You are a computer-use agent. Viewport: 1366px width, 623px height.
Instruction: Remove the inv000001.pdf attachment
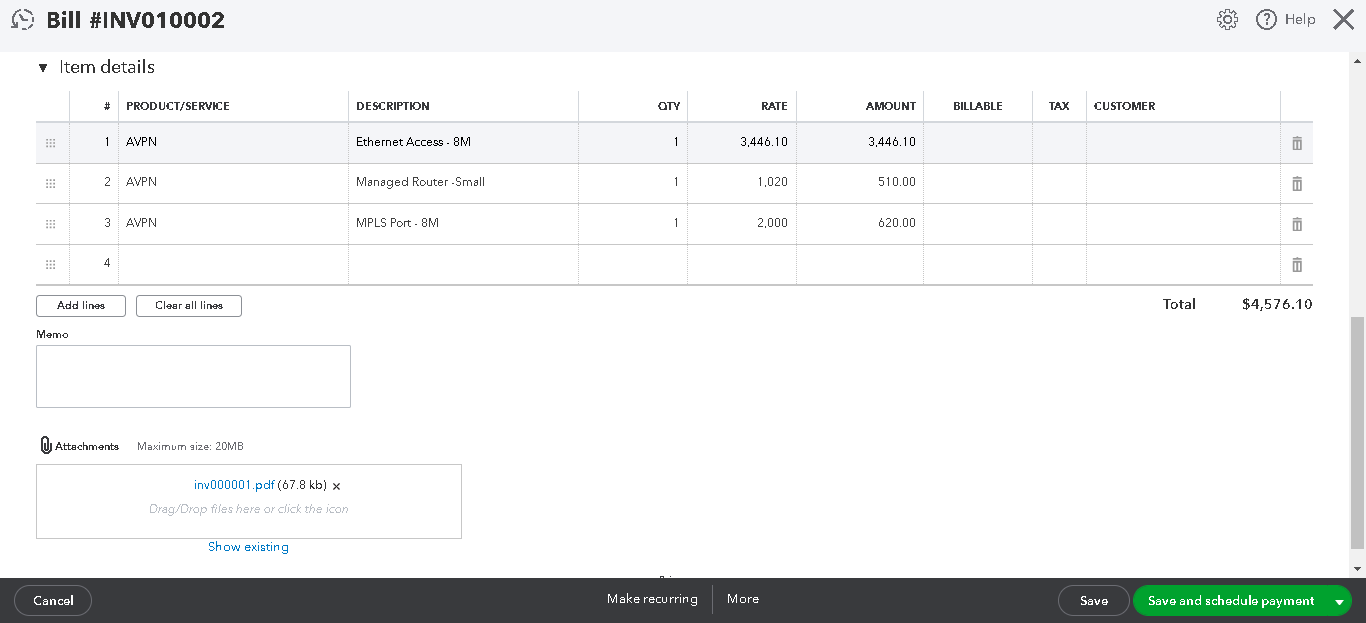click(336, 487)
